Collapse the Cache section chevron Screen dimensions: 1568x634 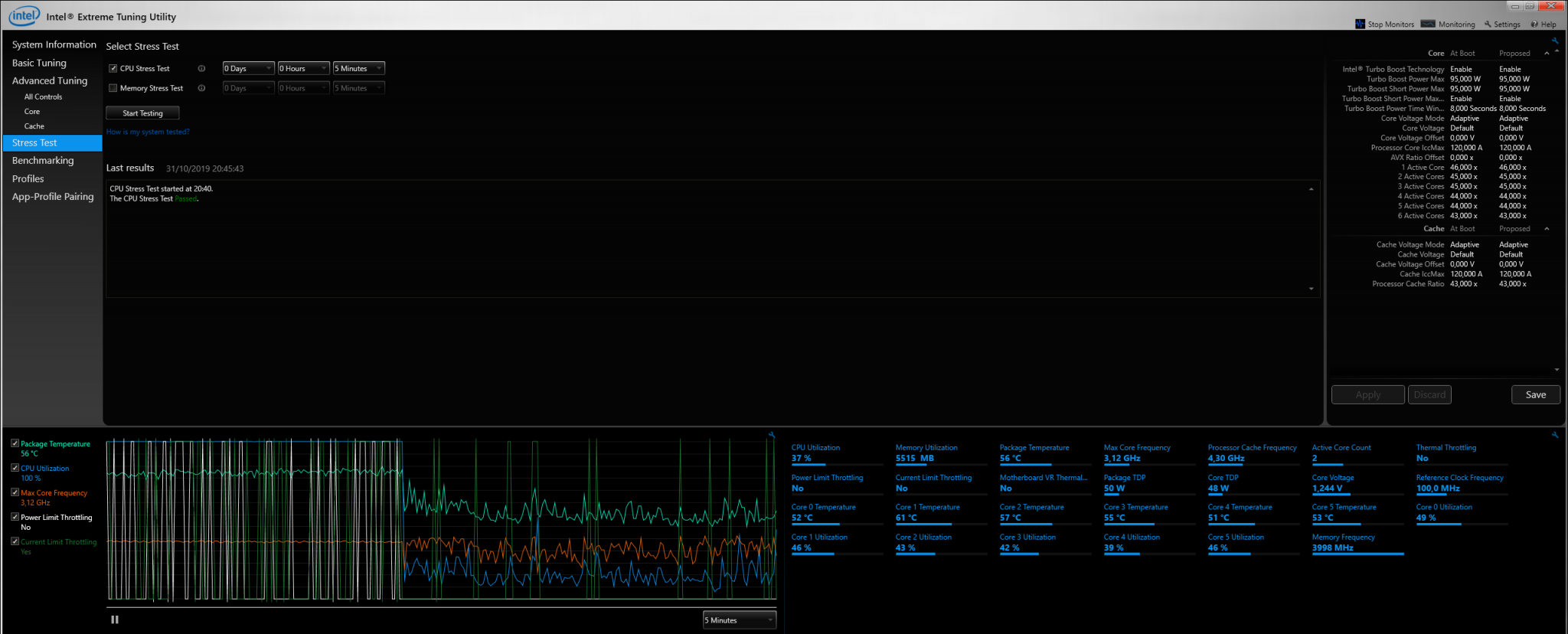tap(1547, 229)
